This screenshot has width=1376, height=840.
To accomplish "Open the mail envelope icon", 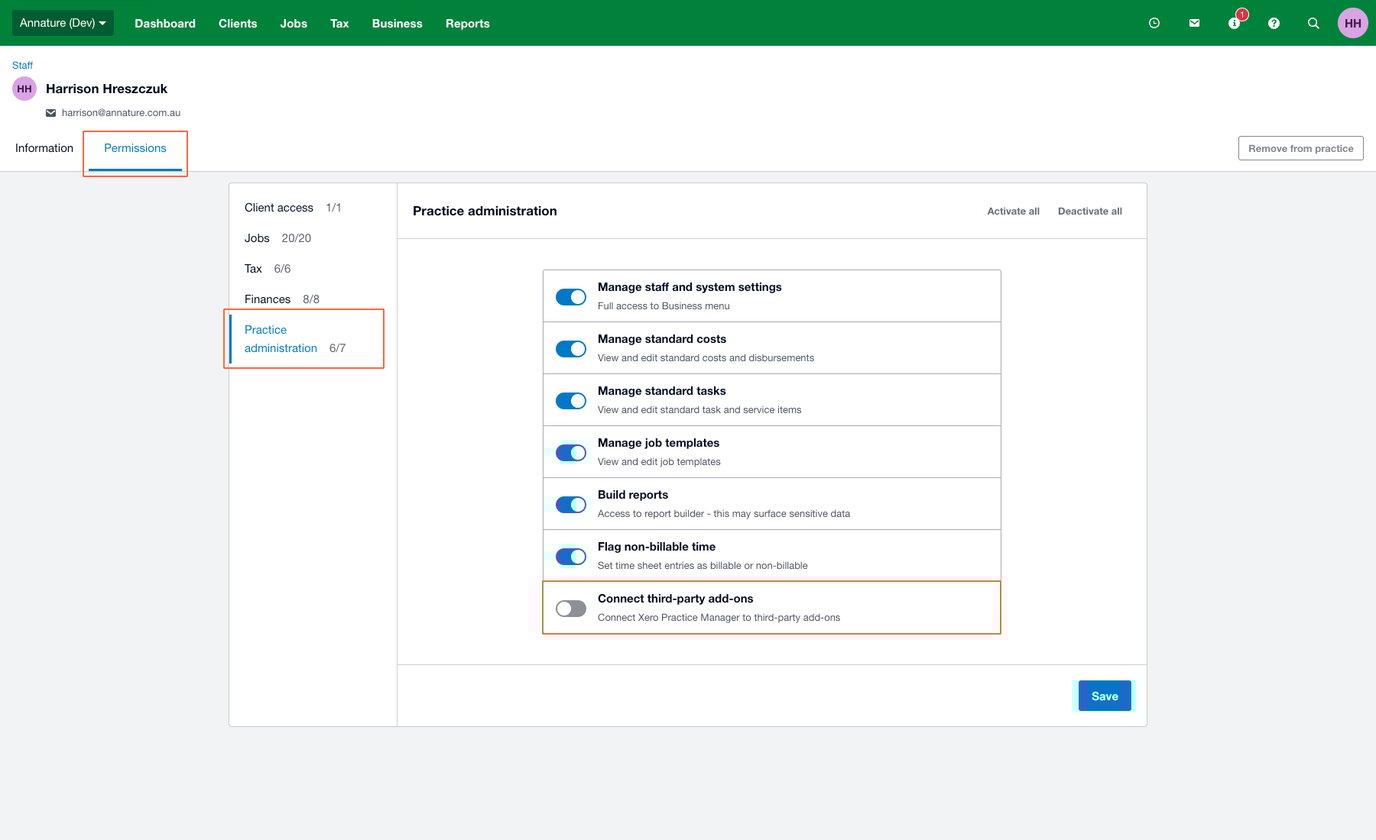I will click(x=1194, y=23).
